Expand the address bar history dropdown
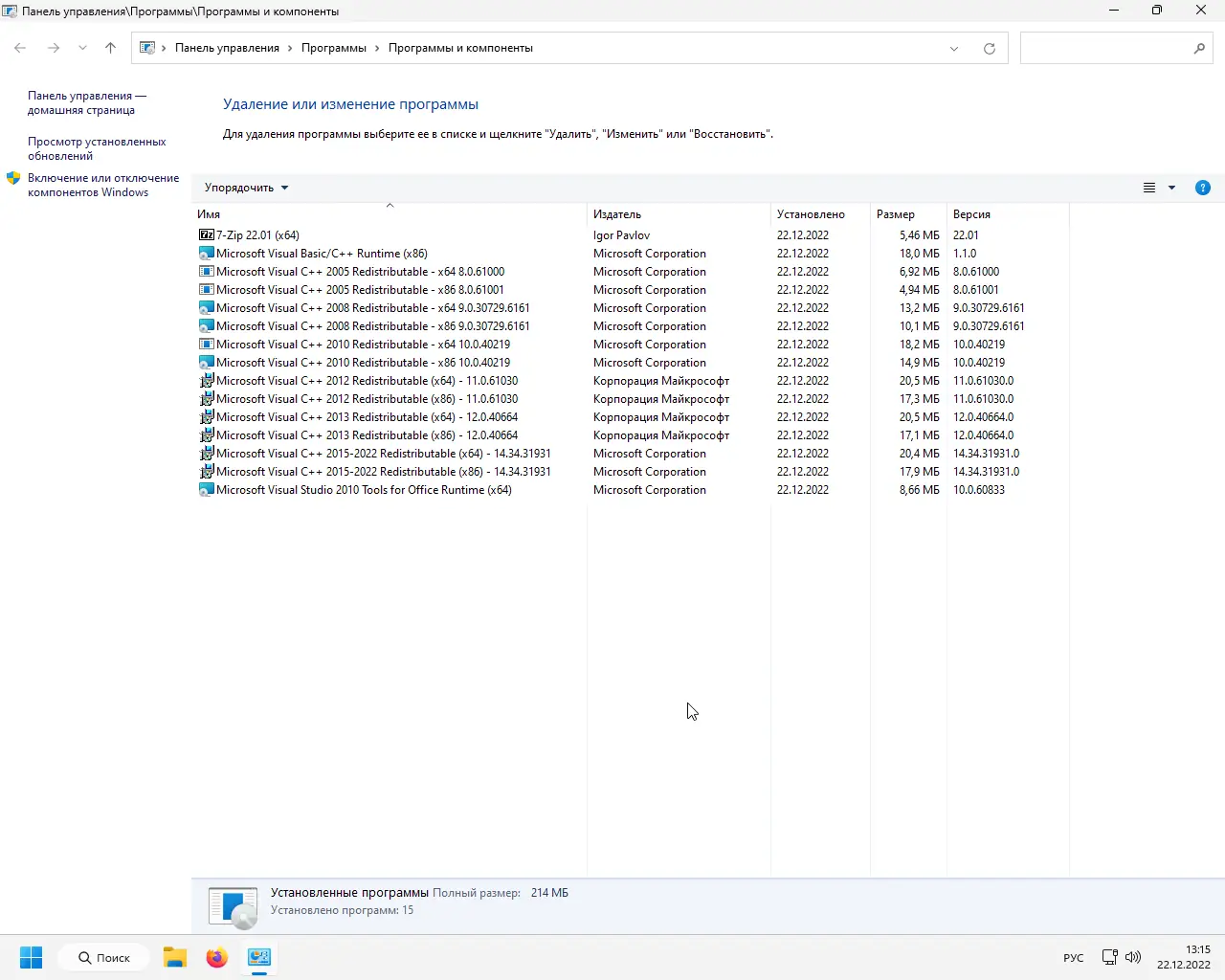Viewport: 1225px width, 980px height. [x=954, y=48]
